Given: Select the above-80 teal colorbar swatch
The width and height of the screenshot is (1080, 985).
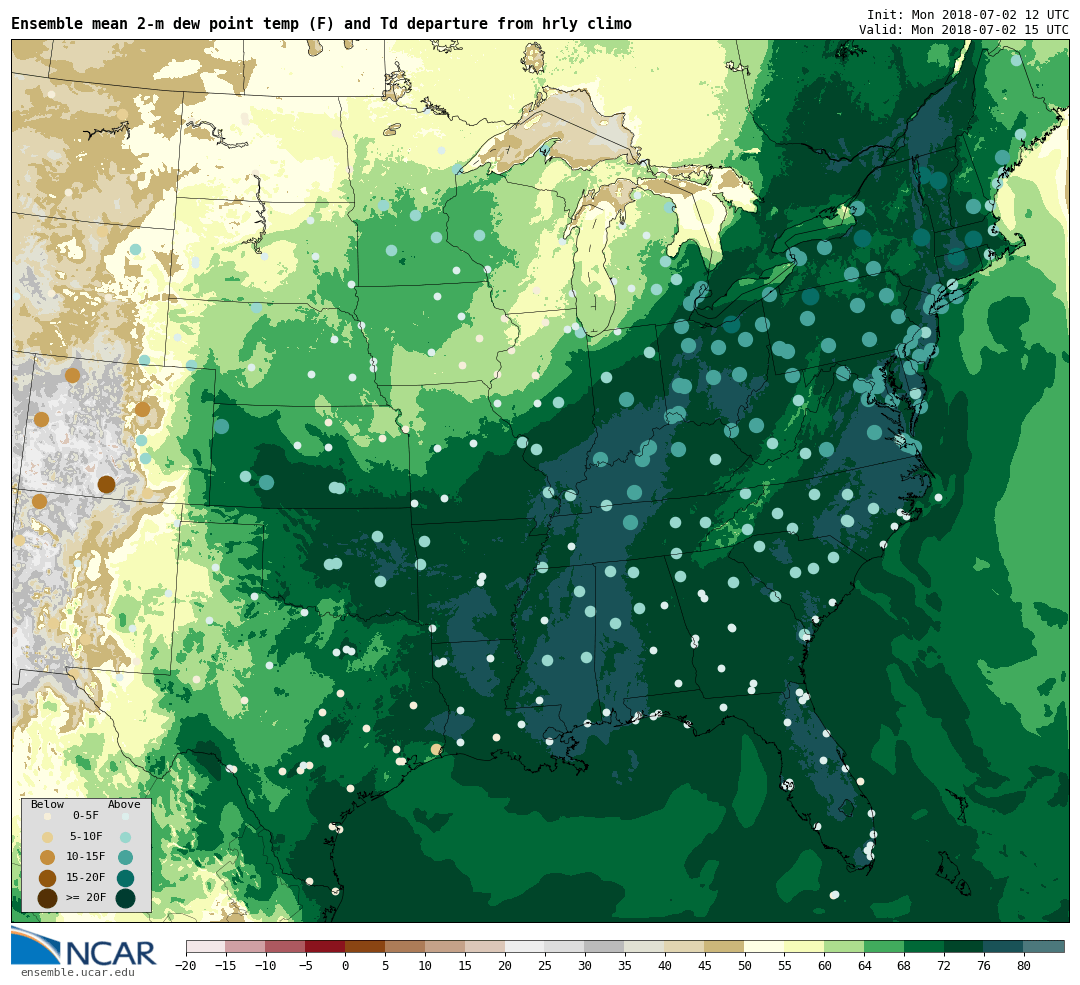Looking at the screenshot, I should [x=1043, y=946].
